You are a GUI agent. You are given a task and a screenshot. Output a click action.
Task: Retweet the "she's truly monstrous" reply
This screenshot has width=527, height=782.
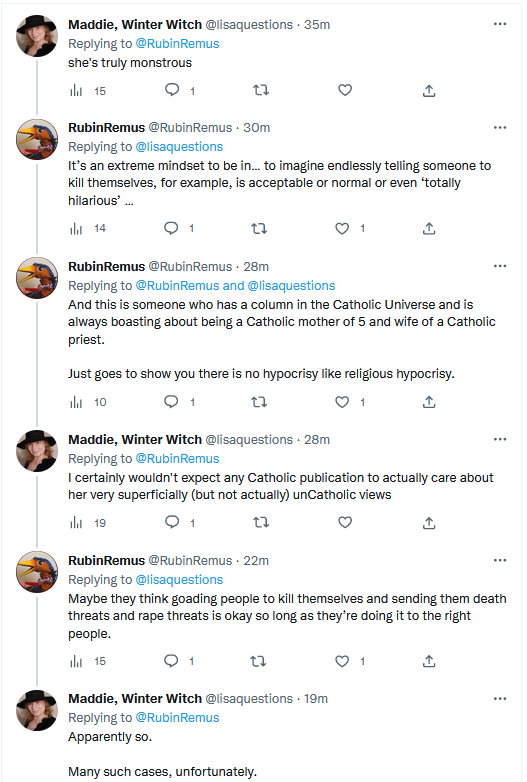261,90
